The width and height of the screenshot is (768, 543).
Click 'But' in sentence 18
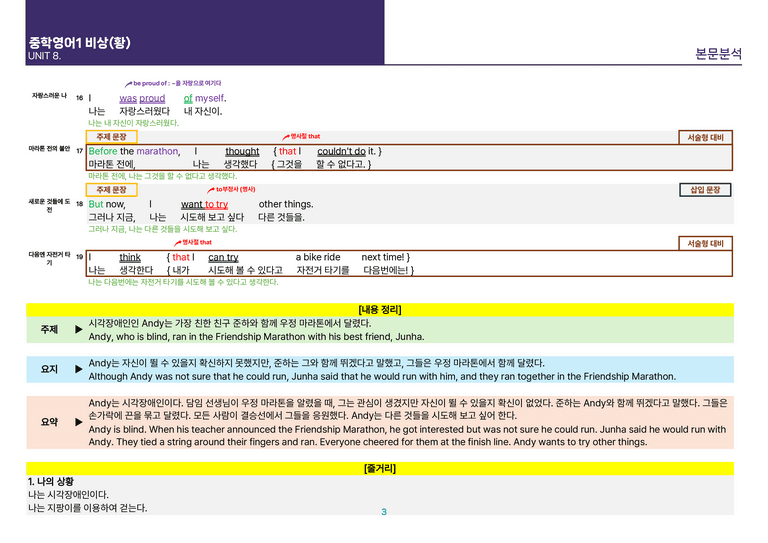(x=96, y=204)
